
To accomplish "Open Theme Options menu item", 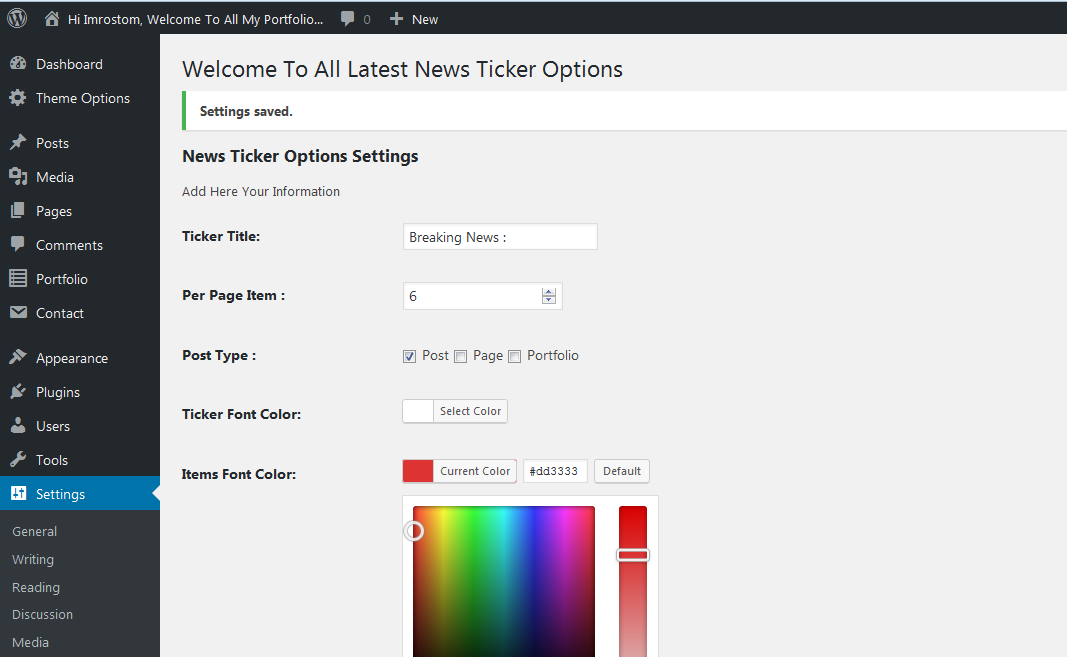I will pyautogui.click(x=83, y=98).
